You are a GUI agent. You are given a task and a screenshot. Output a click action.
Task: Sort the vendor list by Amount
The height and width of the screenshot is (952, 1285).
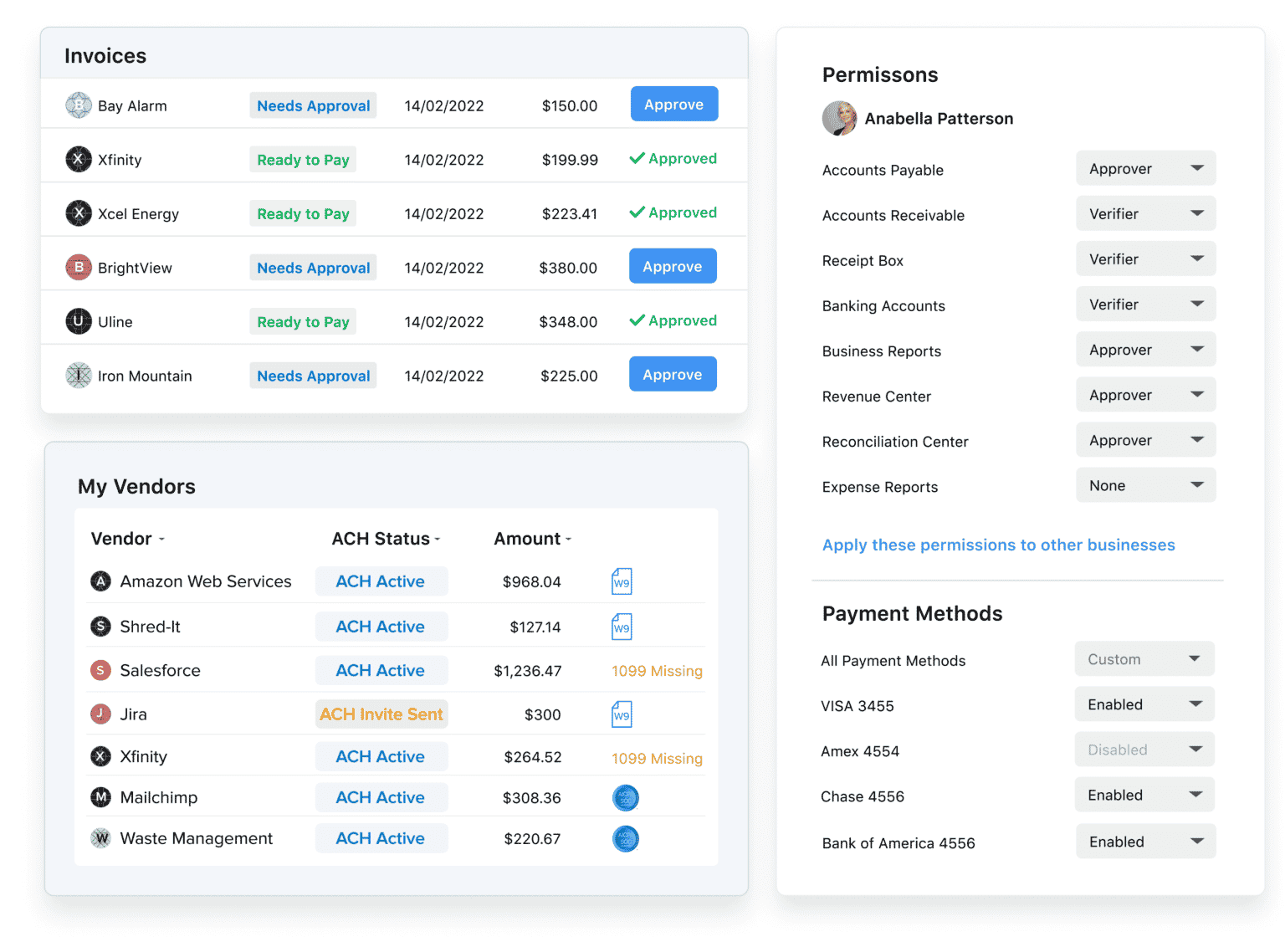(532, 539)
